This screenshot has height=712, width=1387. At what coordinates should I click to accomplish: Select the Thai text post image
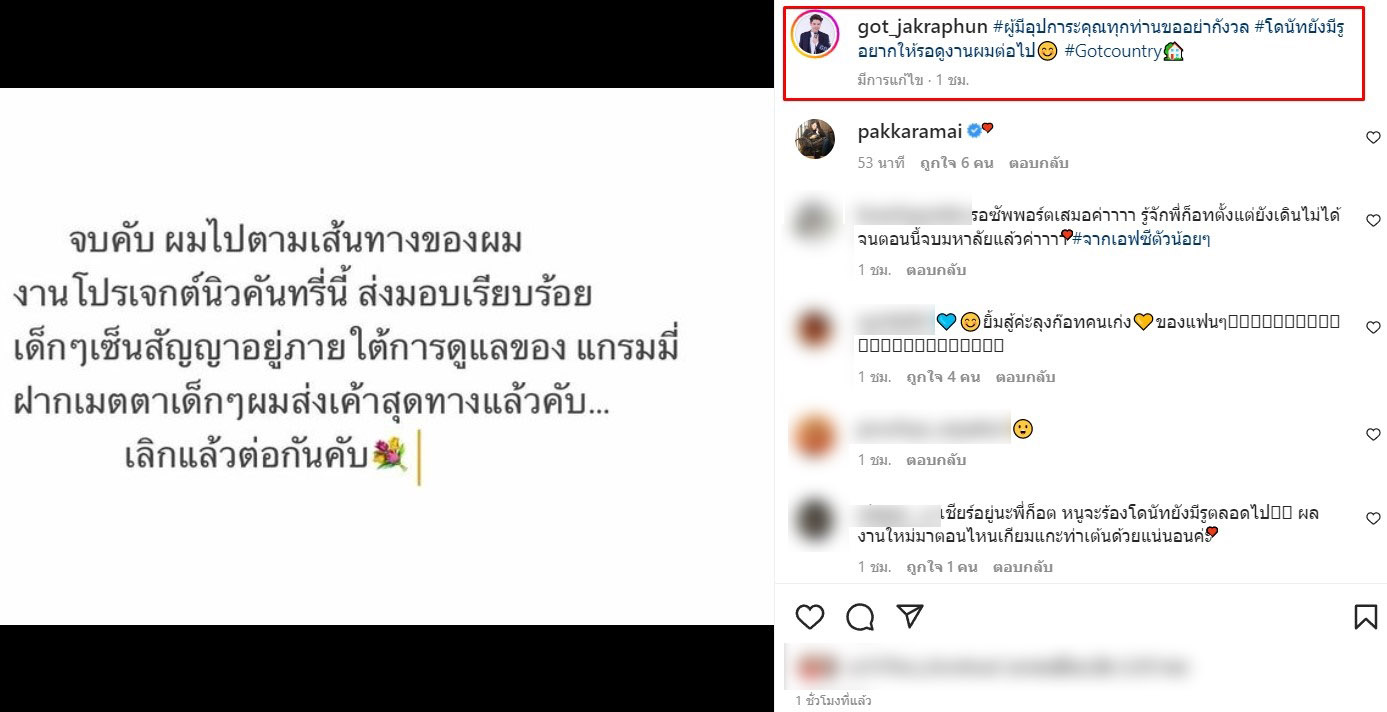pyautogui.click(x=387, y=356)
